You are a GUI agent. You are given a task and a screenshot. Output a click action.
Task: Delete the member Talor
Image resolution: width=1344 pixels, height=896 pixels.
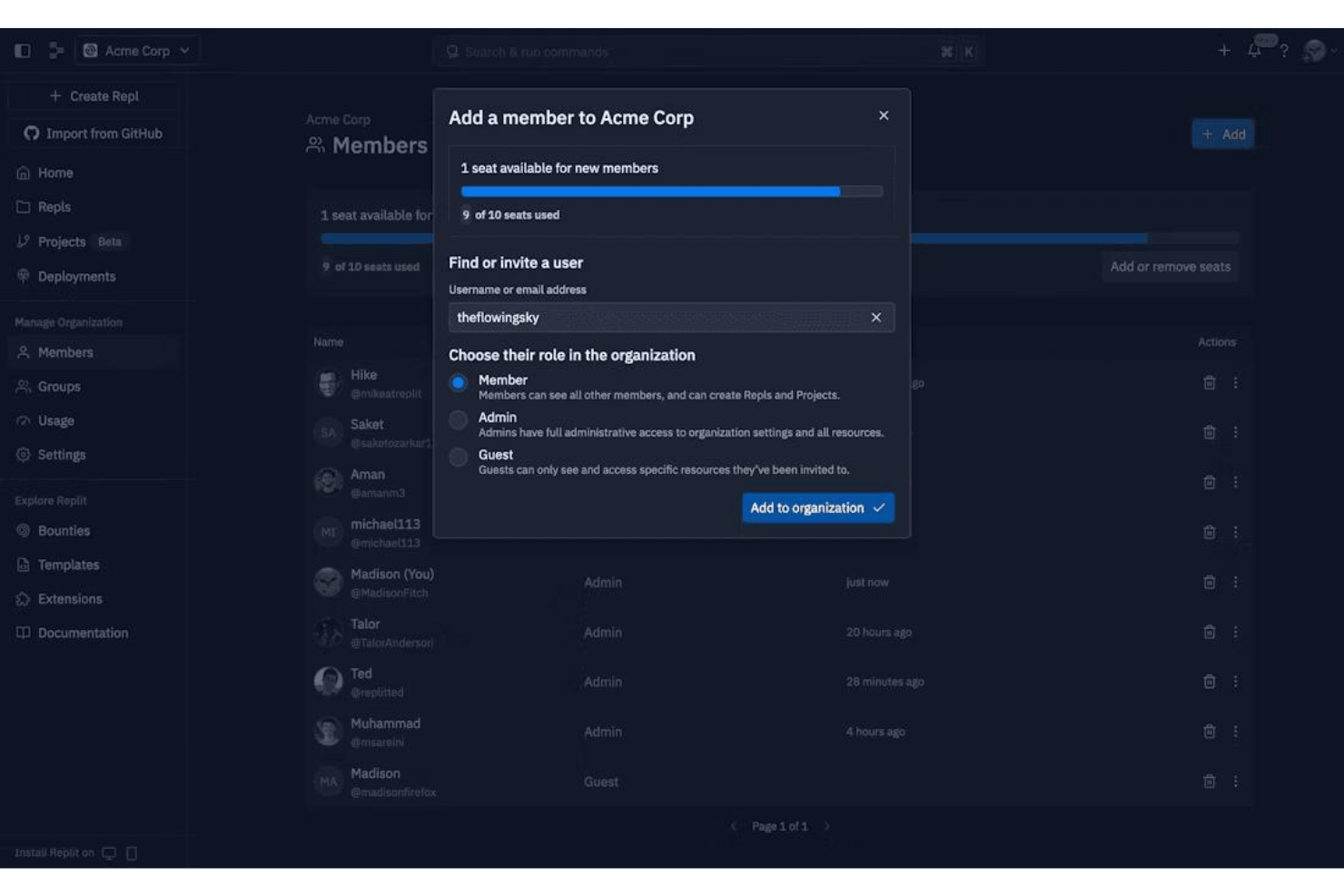pyautogui.click(x=1210, y=632)
